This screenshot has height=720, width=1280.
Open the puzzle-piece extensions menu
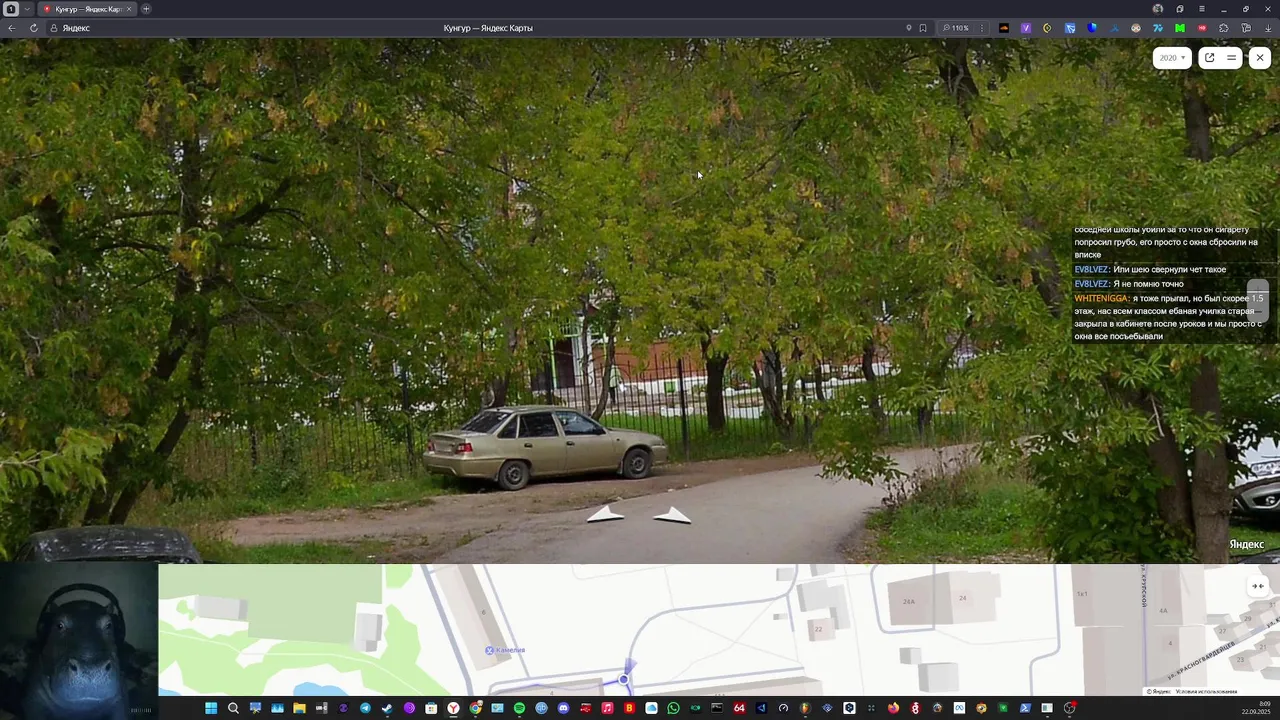point(1223,28)
